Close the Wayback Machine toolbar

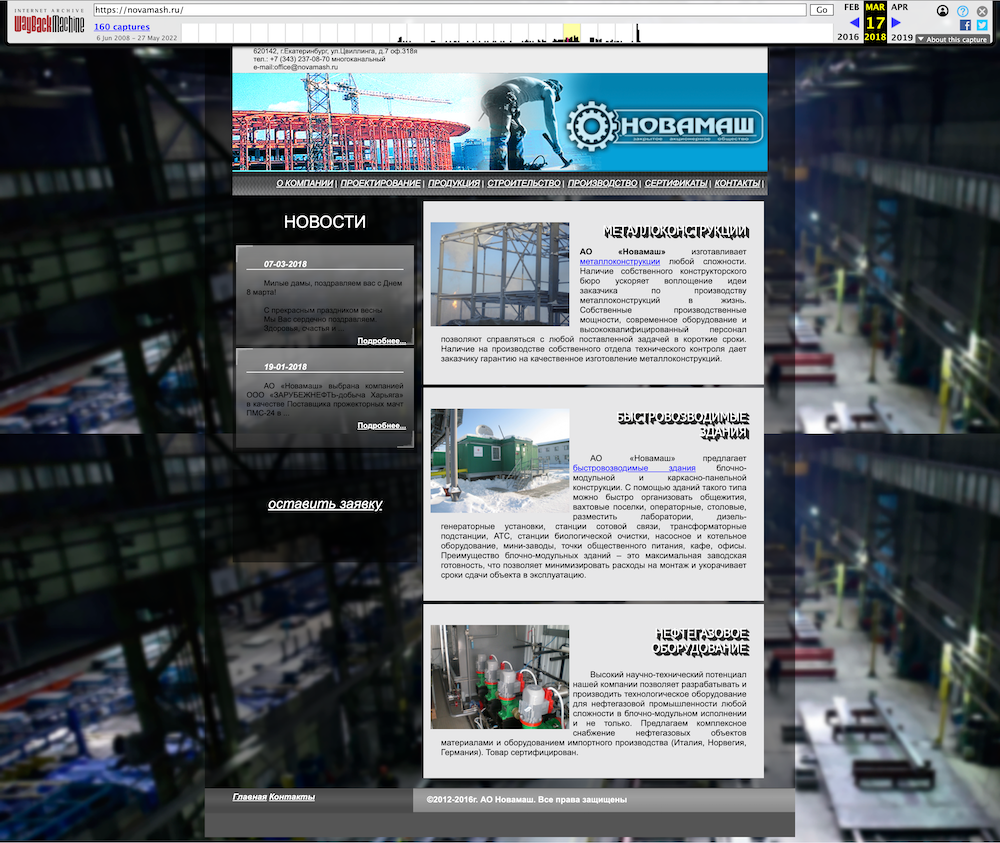tap(982, 11)
